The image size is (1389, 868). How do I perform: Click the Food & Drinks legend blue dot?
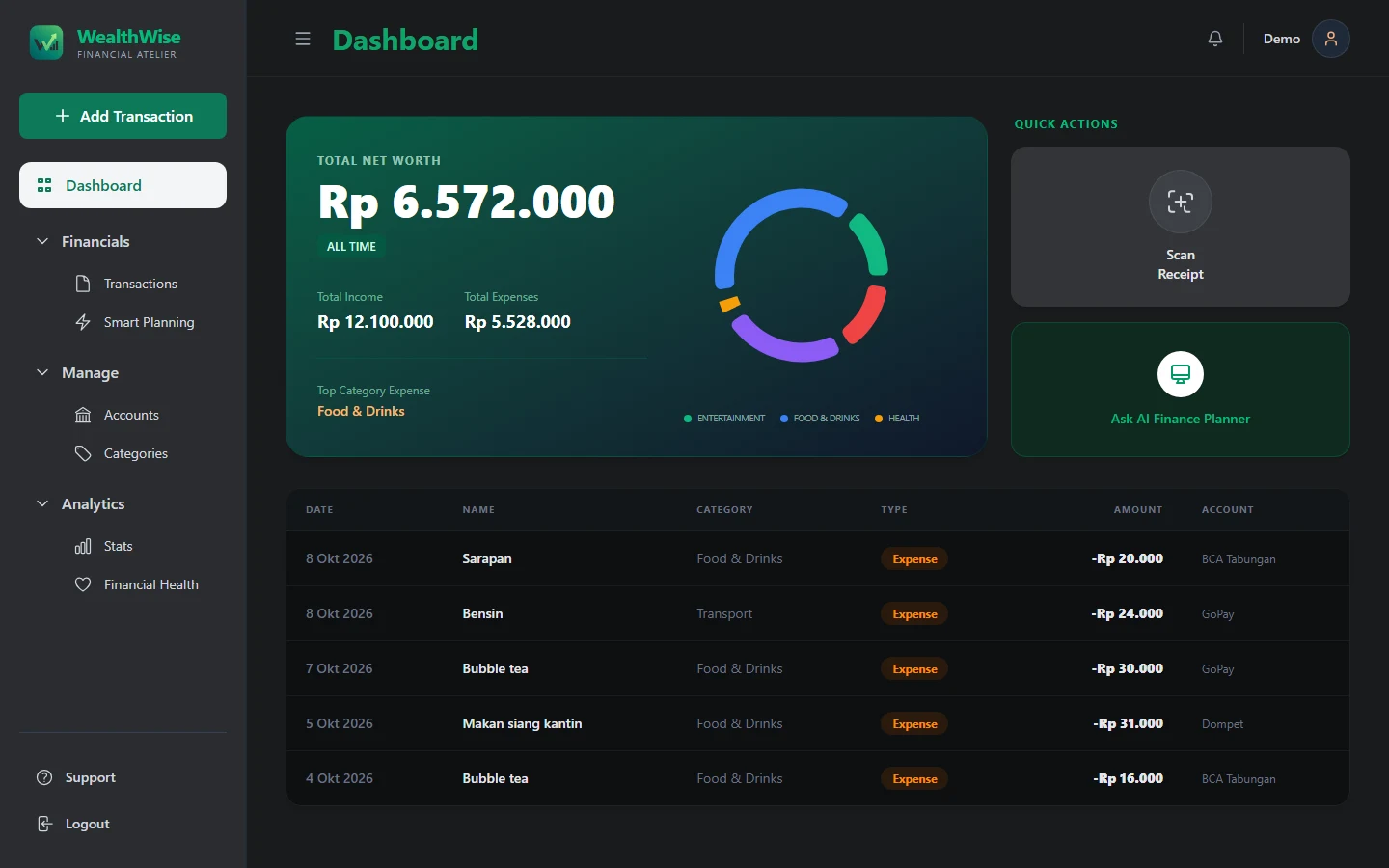(x=784, y=419)
